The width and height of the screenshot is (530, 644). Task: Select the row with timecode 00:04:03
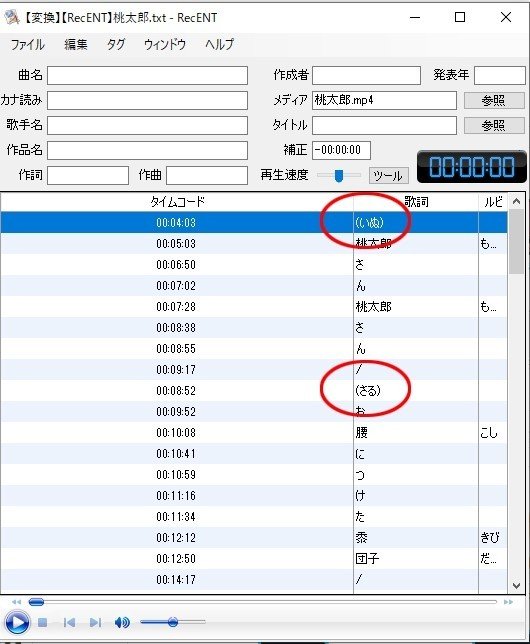254,223
